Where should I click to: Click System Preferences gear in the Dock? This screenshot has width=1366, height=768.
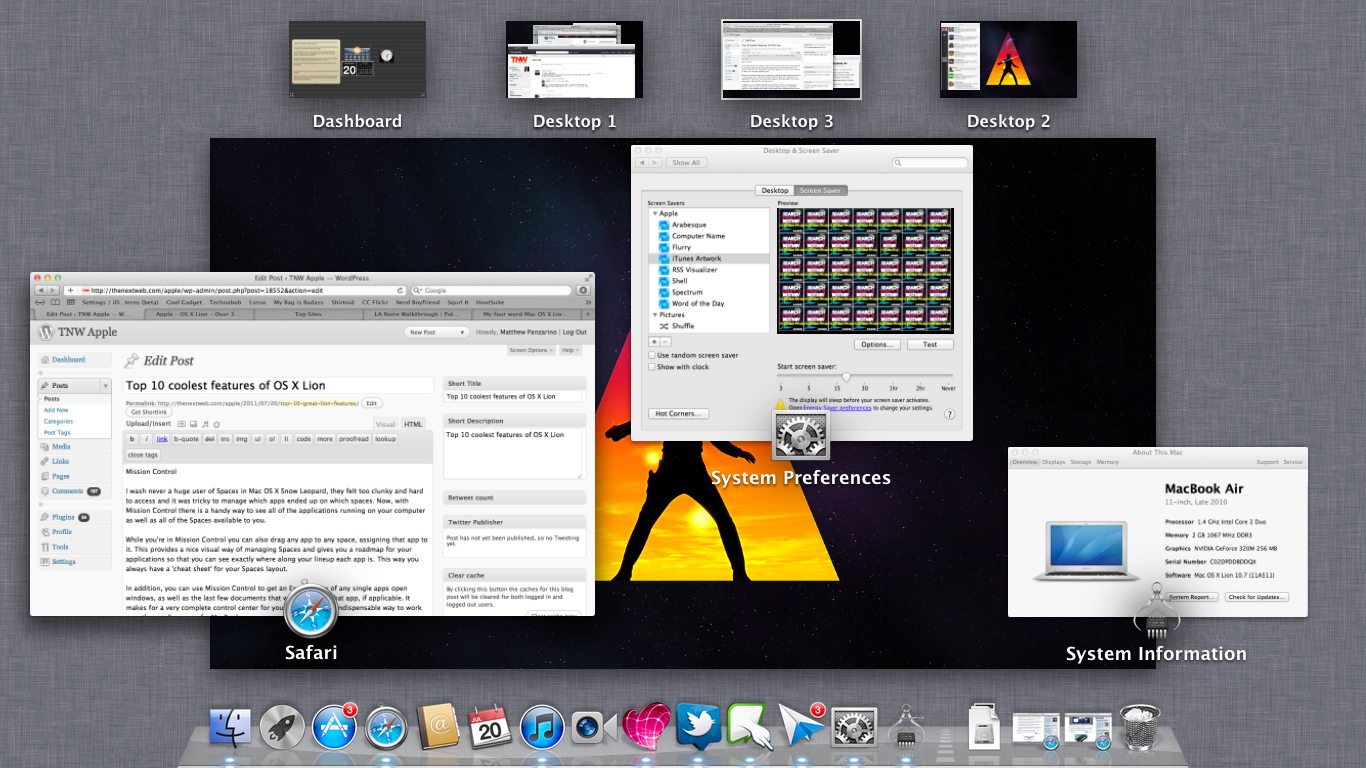[854, 727]
